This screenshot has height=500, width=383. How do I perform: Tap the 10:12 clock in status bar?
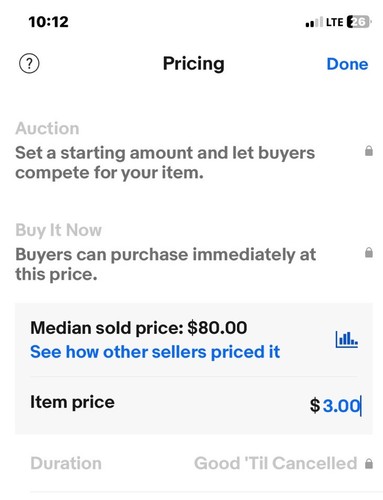click(49, 22)
